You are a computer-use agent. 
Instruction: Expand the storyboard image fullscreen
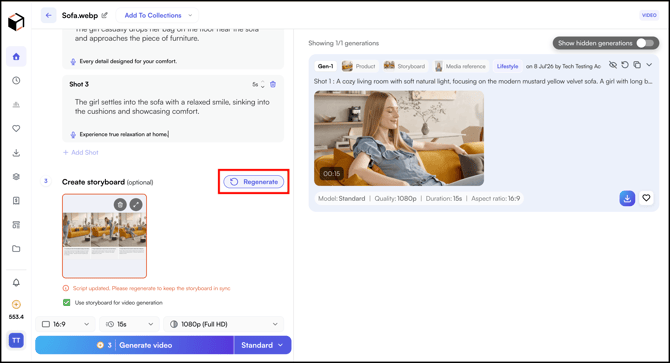pyautogui.click(x=136, y=205)
